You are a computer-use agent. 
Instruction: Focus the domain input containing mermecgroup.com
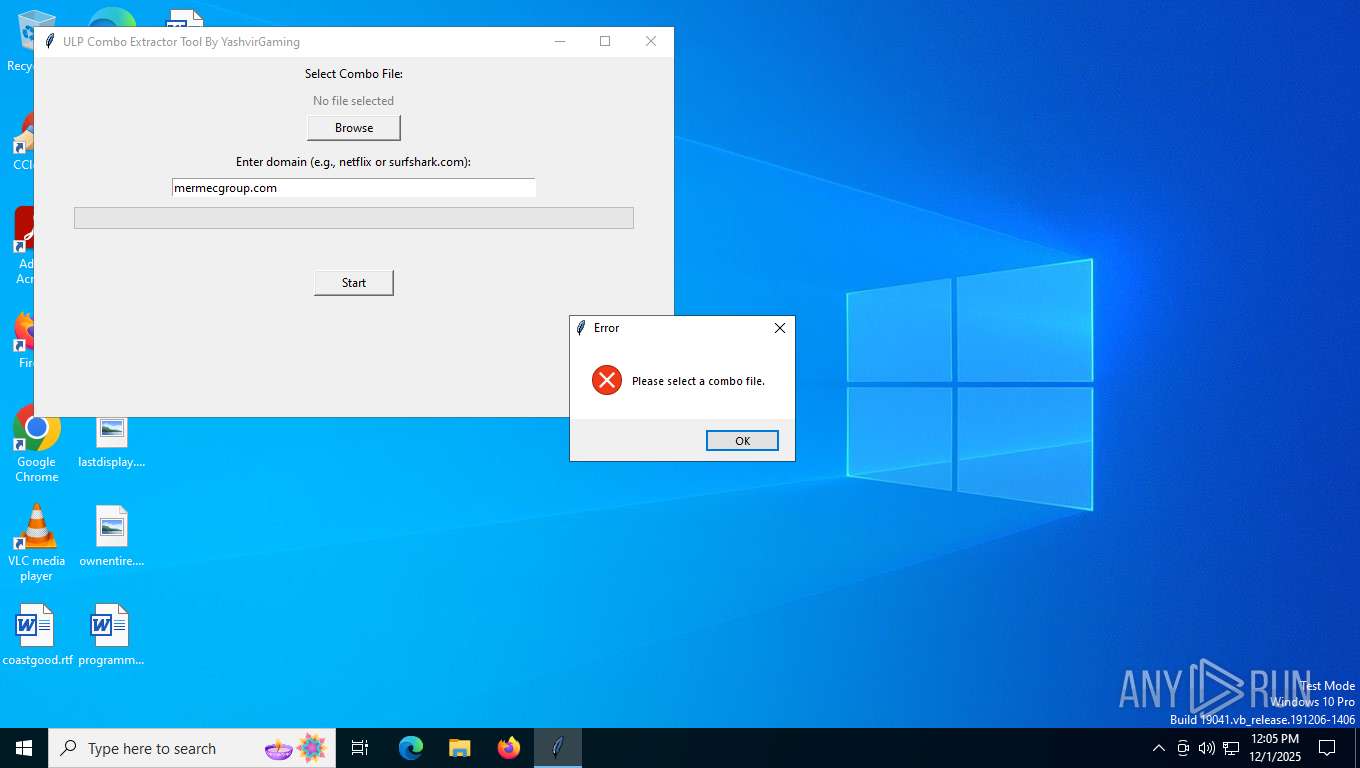pyautogui.click(x=354, y=188)
